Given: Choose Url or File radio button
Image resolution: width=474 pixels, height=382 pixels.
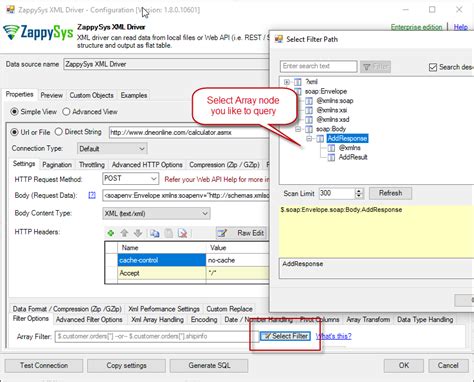Looking at the screenshot, I should (x=14, y=132).
